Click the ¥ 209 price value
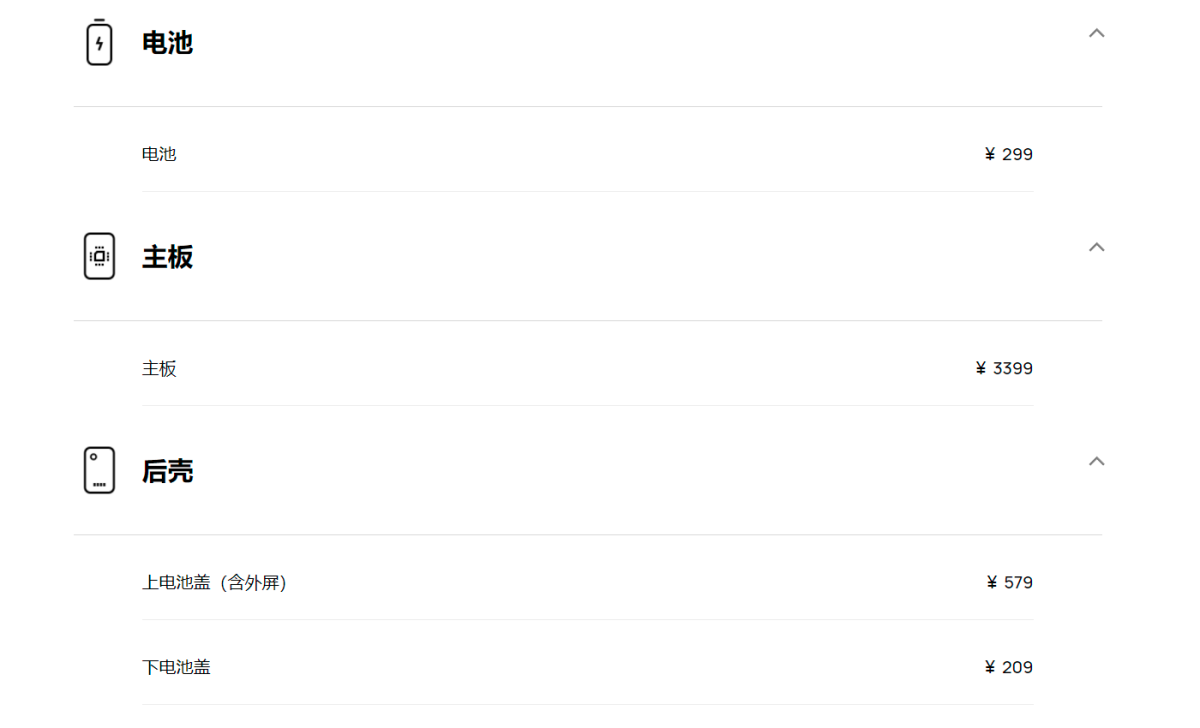The height and width of the screenshot is (728, 1200). (1009, 667)
